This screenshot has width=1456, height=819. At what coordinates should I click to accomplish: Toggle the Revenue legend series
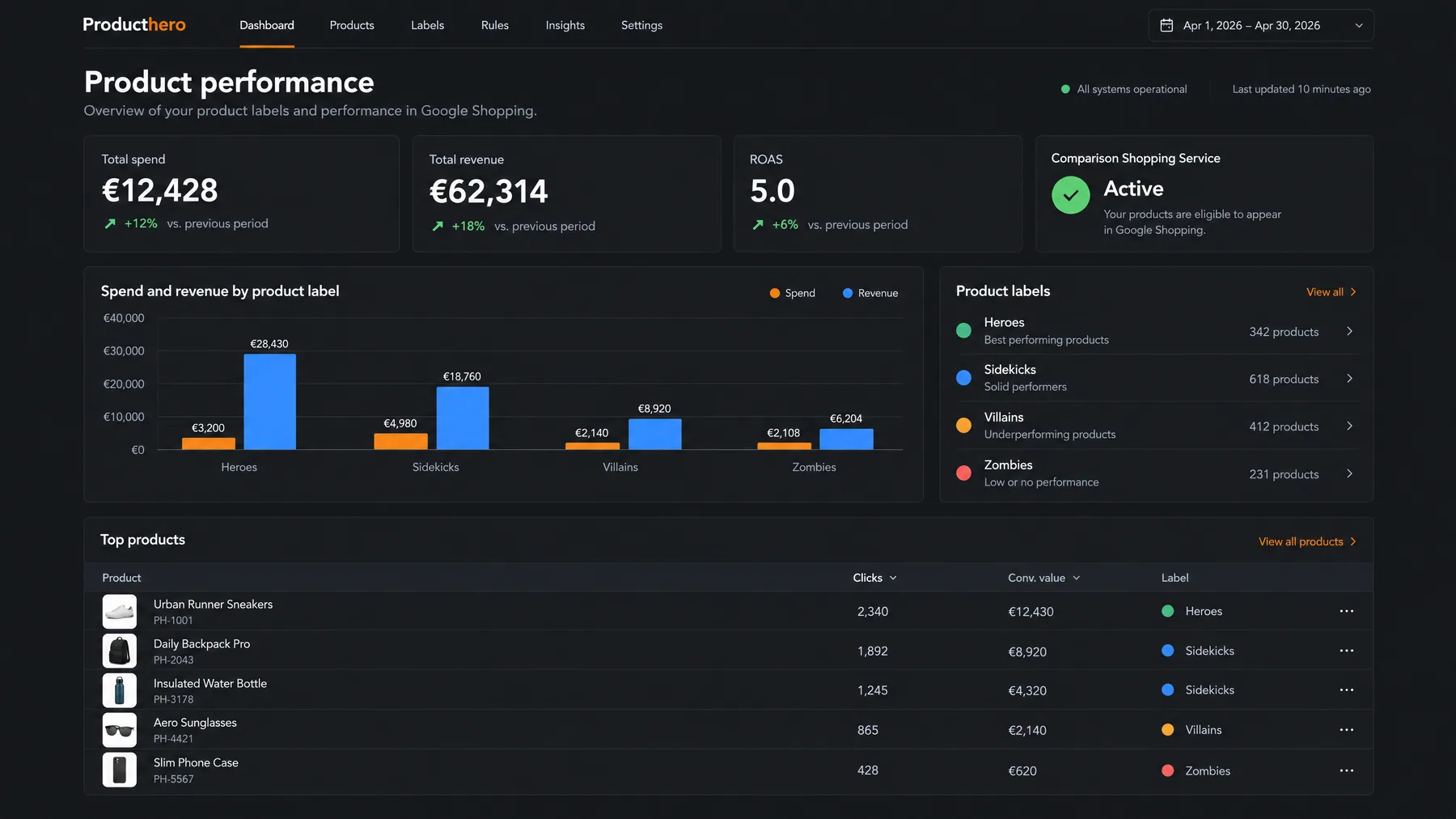coord(870,293)
